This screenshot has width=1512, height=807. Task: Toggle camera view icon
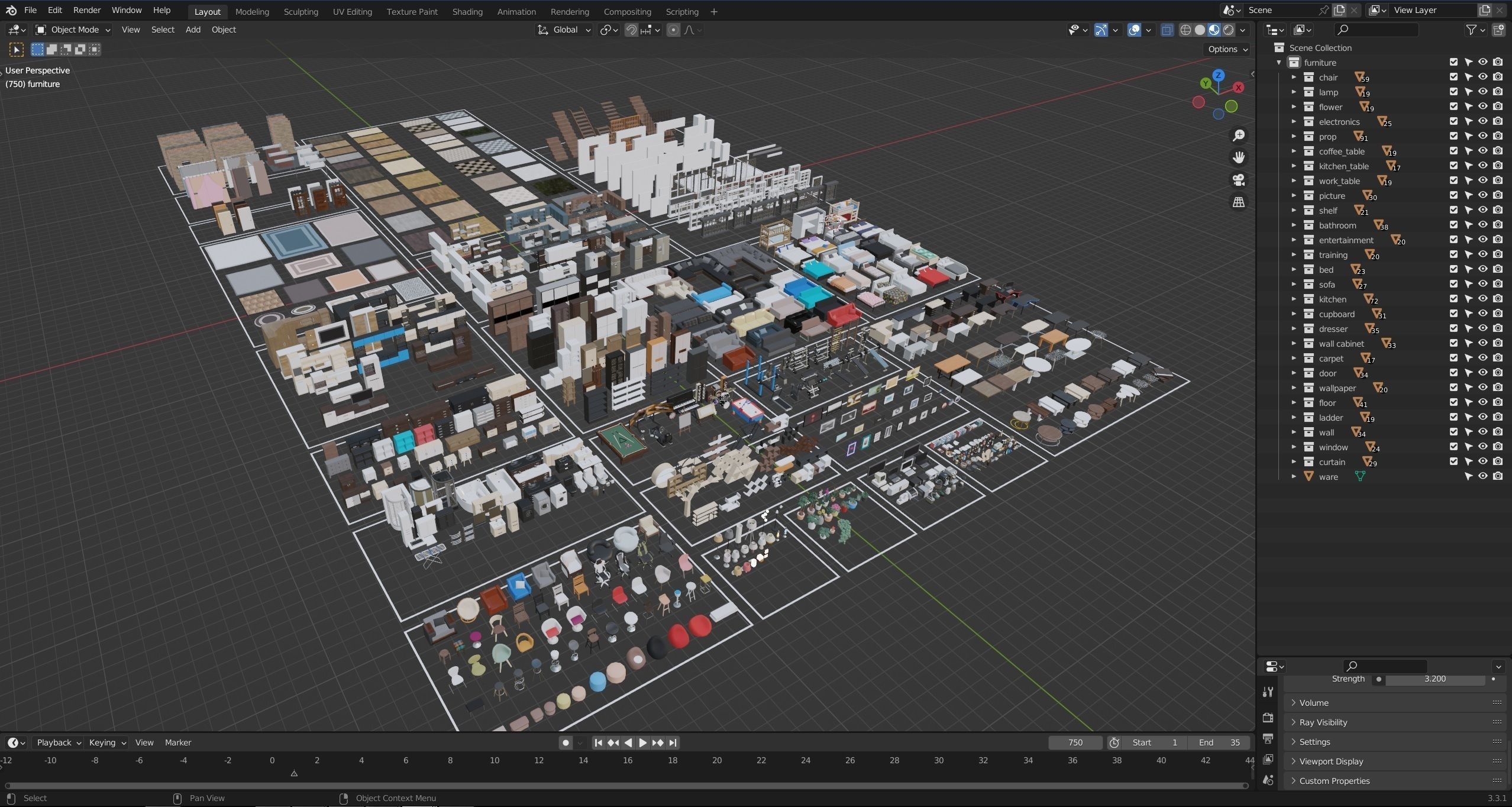1238,180
